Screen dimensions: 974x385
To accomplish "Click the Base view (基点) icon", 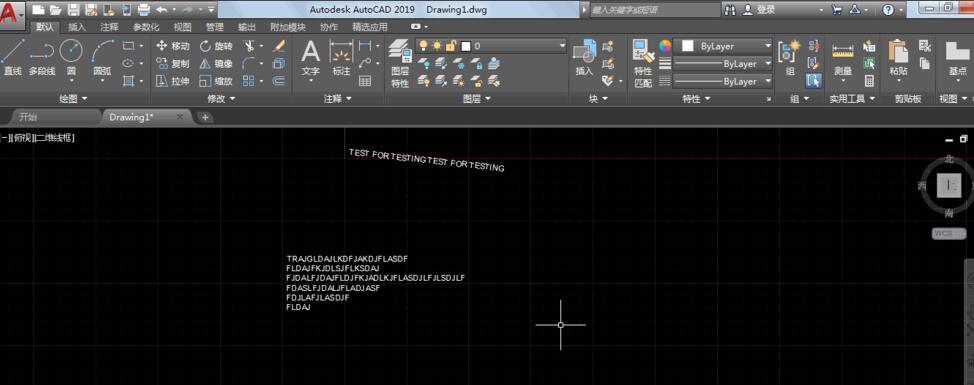I will (957, 58).
